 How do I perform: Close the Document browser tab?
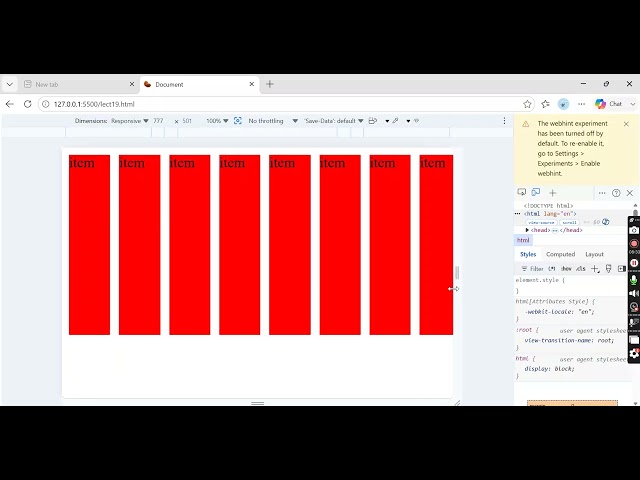(x=252, y=84)
